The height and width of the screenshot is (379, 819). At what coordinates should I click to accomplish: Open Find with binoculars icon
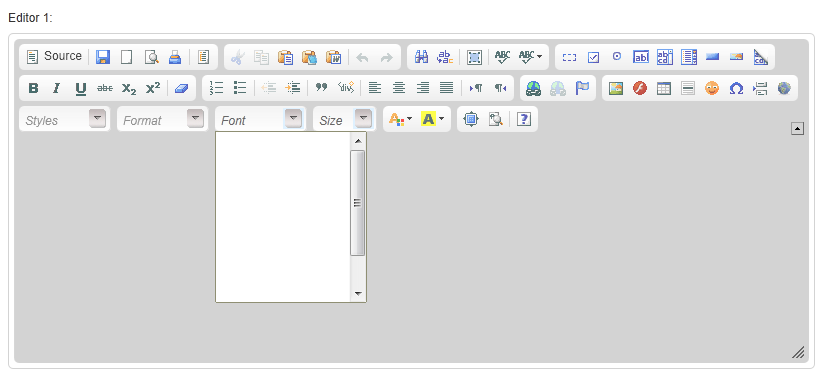421,57
